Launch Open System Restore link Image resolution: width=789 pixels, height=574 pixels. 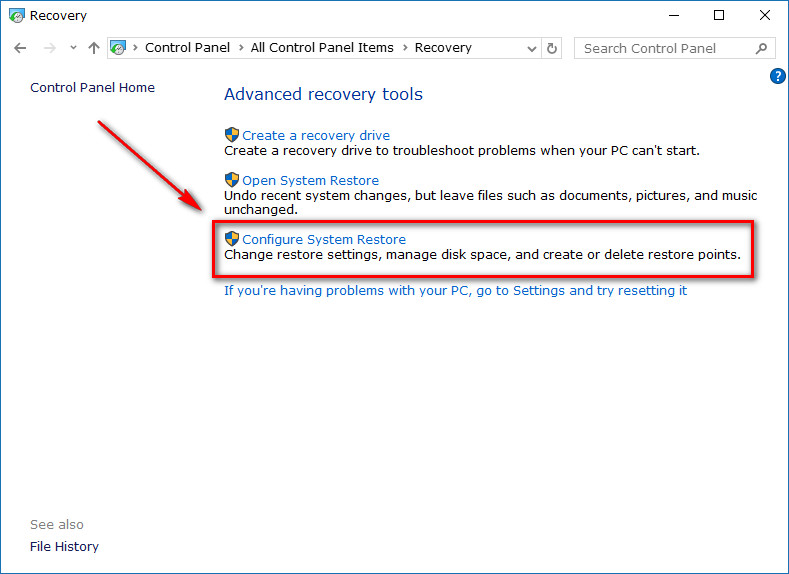[x=310, y=180]
